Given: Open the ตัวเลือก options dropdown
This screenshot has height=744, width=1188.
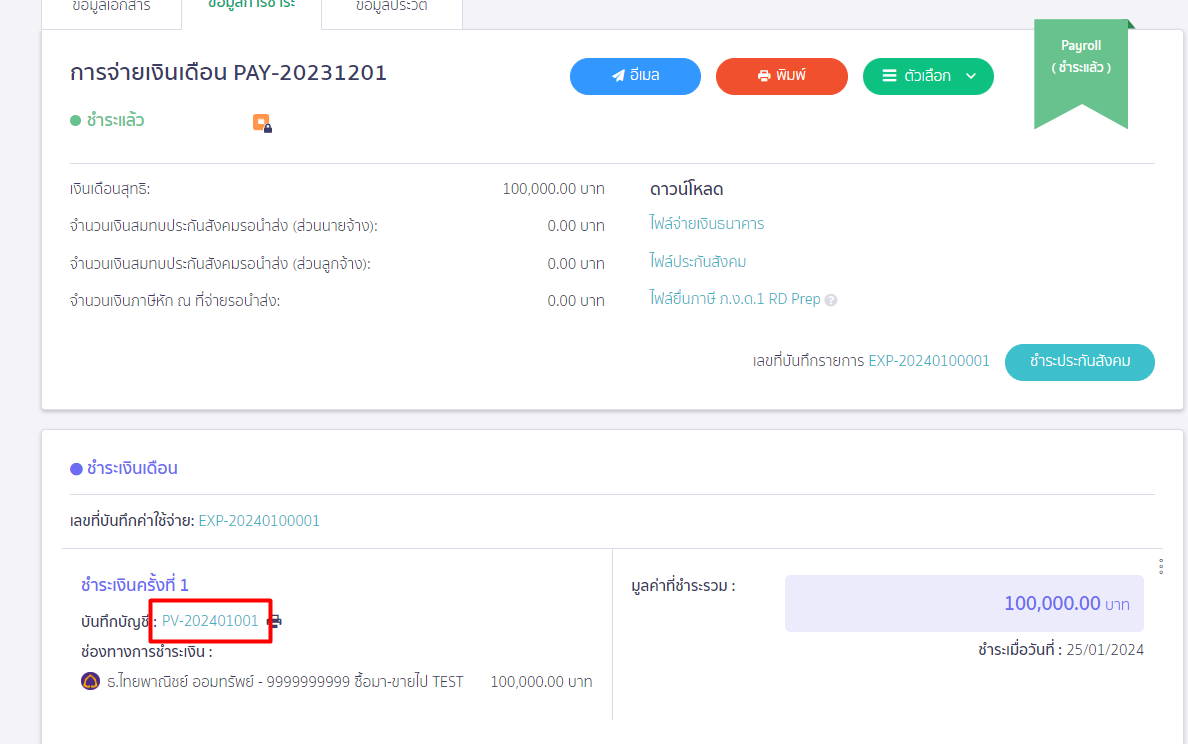Looking at the screenshot, I should (x=928, y=76).
